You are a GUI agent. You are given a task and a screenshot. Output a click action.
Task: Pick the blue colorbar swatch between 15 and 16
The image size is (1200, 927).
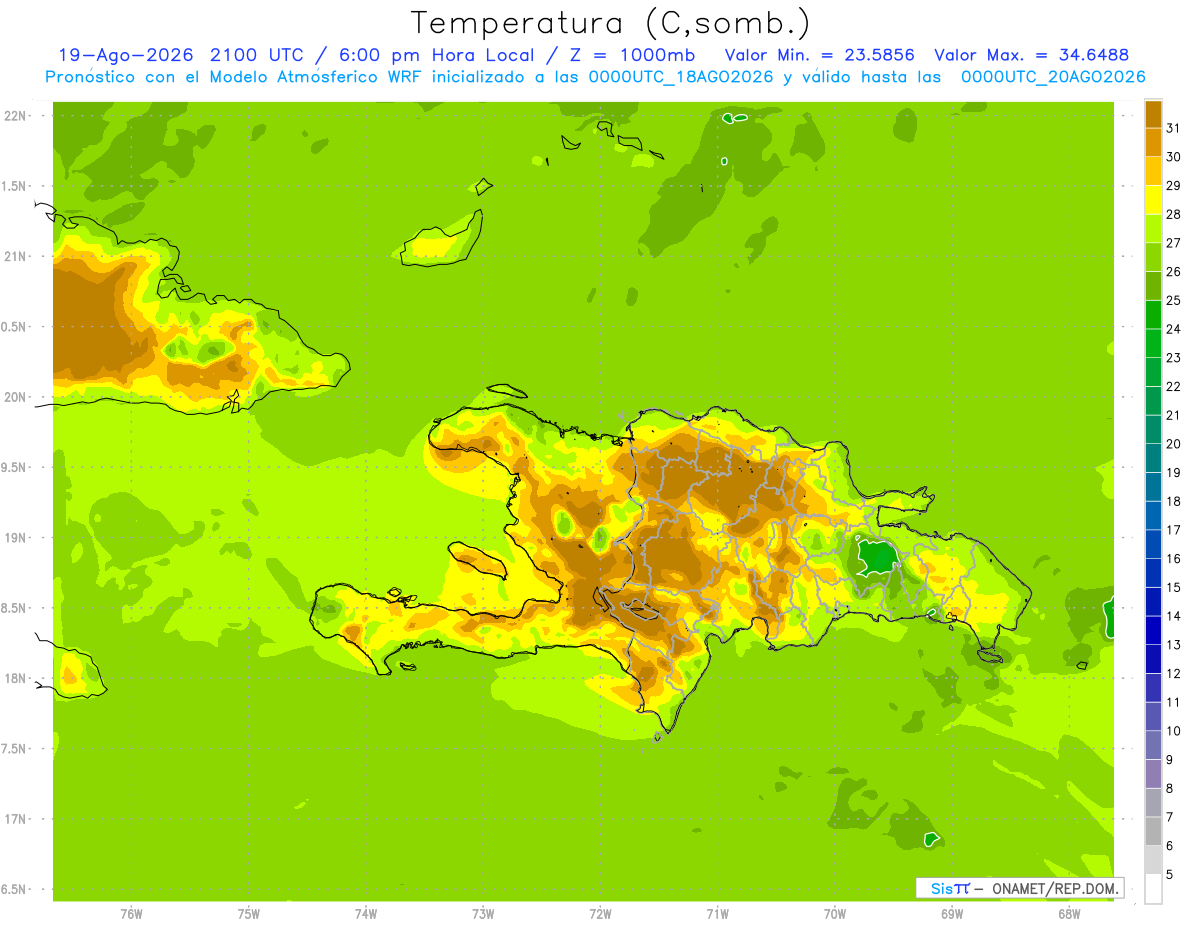[1153, 573]
